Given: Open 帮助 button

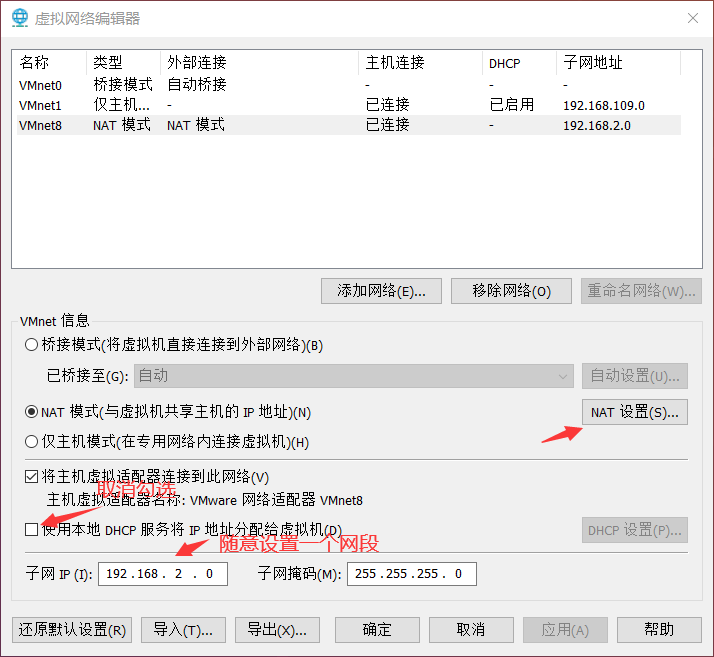Looking at the screenshot, I should 659,630.
